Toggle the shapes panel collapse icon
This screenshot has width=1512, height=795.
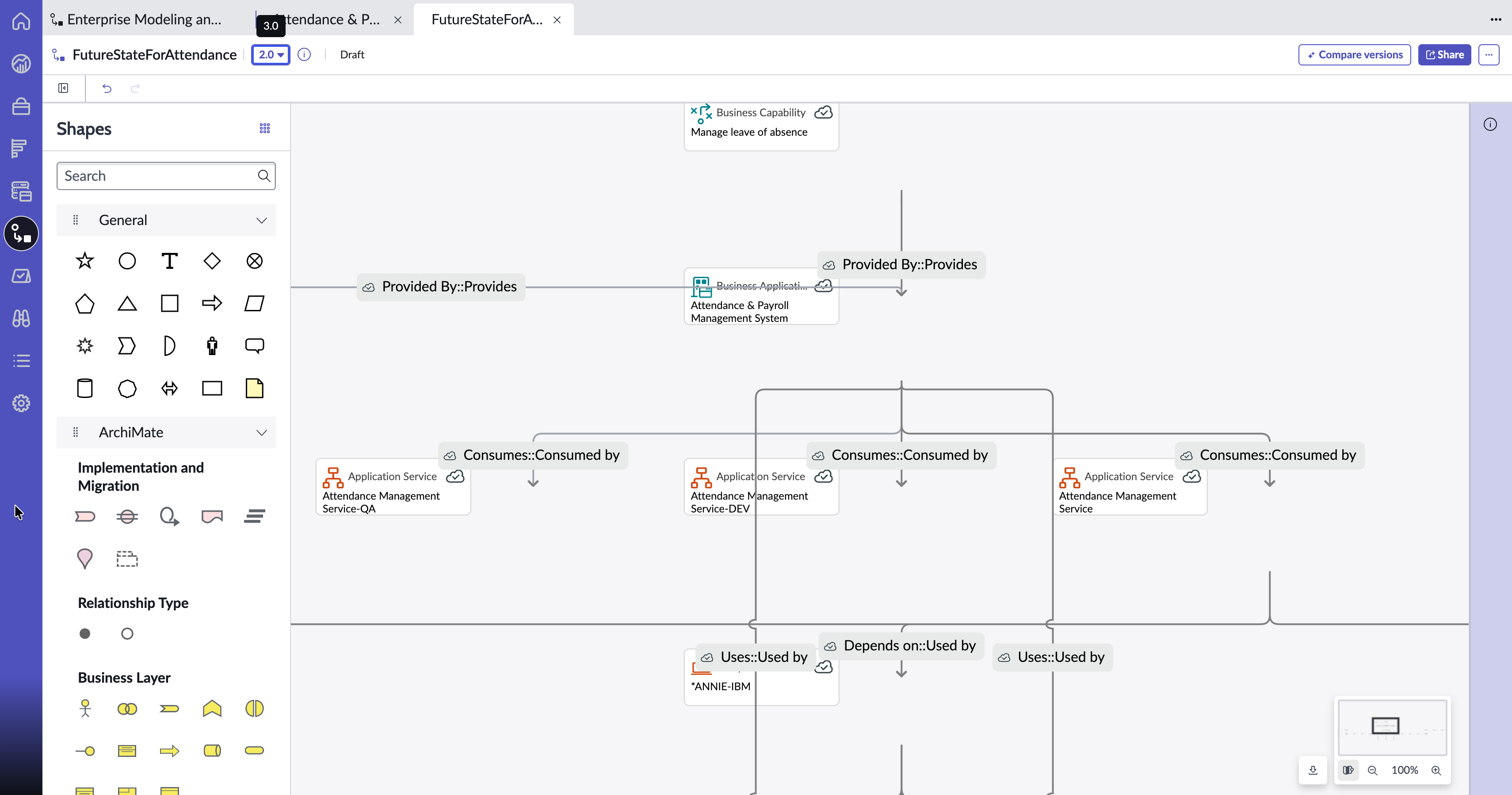pyautogui.click(x=63, y=88)
